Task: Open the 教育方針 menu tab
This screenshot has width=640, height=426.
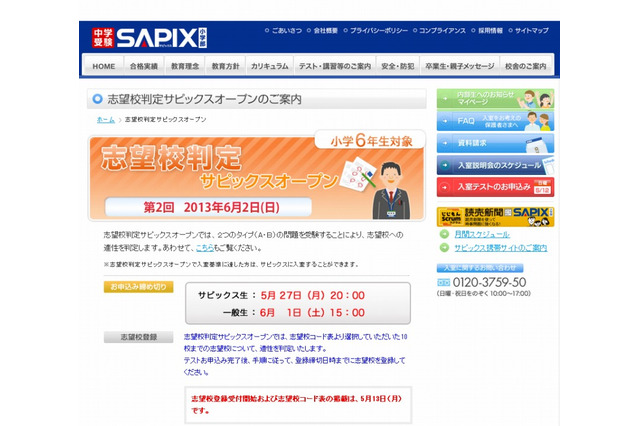Action: pyautogui.click(x=225, y=66)
